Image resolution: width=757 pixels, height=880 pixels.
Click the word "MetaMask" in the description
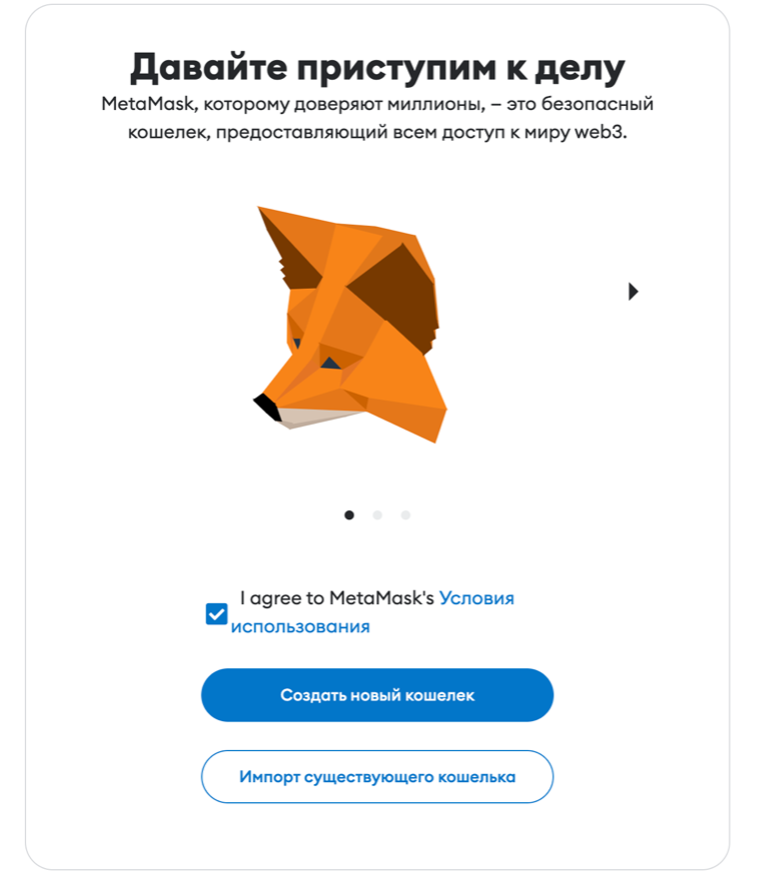click(148, 104)
